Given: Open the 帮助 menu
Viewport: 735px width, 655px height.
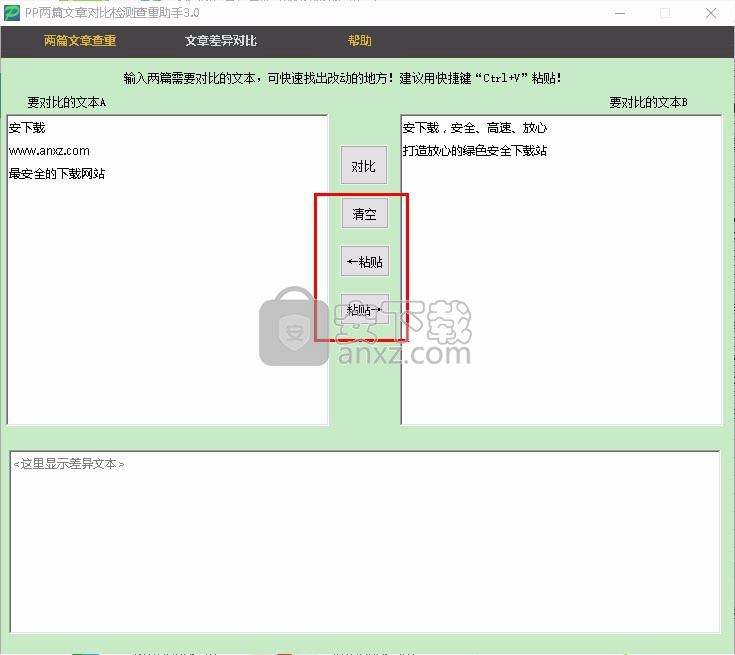Looking at the screenshot, I should point(360,41).
